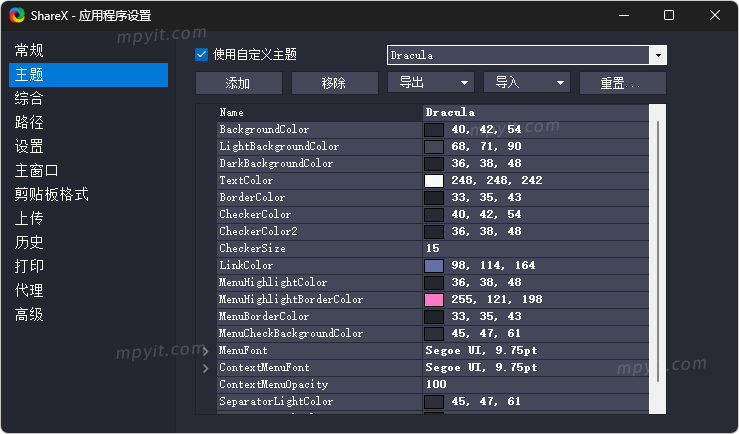This screenshot has width=739, height=434.
Task: Select the BorderColor property name
Action: coord(252,197)
